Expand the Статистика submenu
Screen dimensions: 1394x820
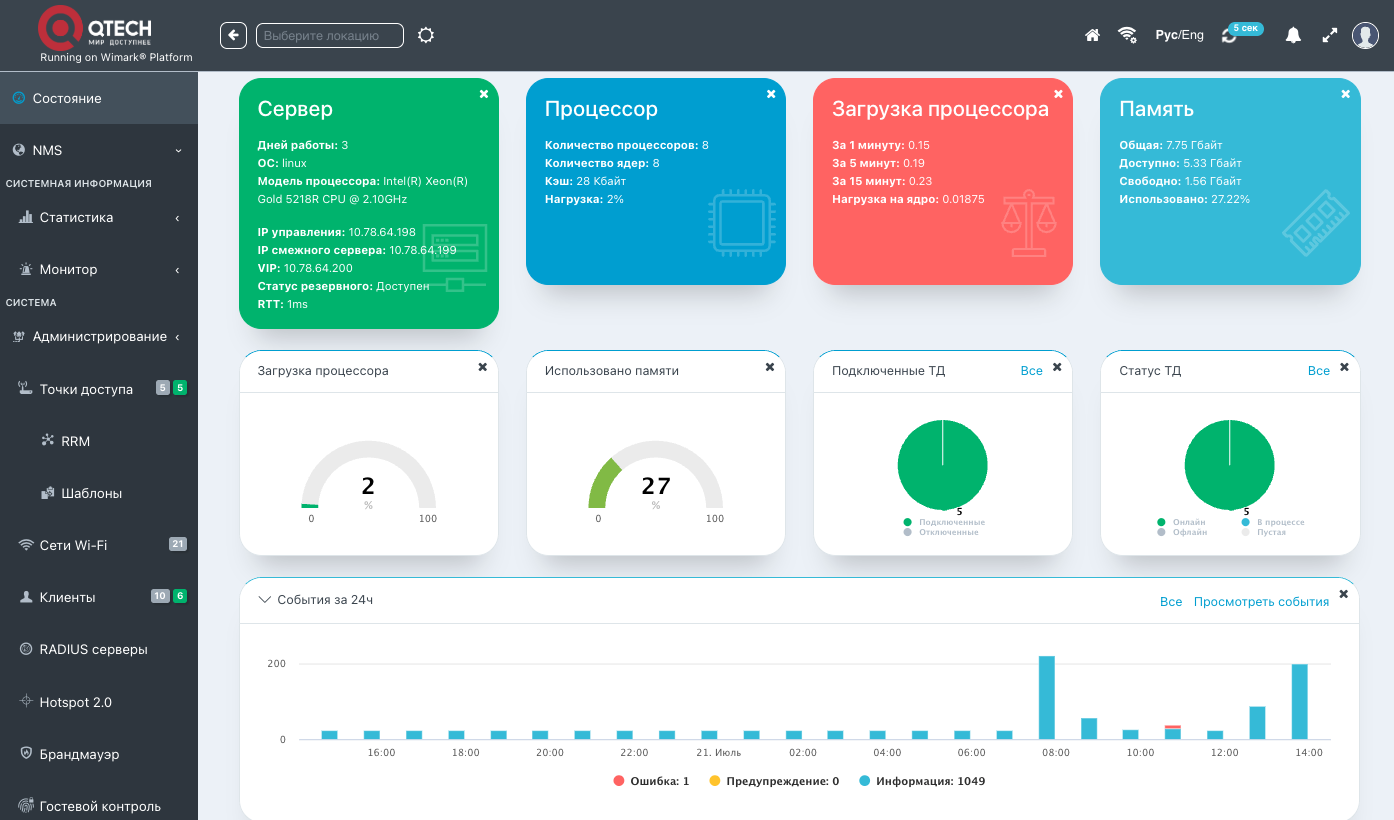tap(98, 217)
